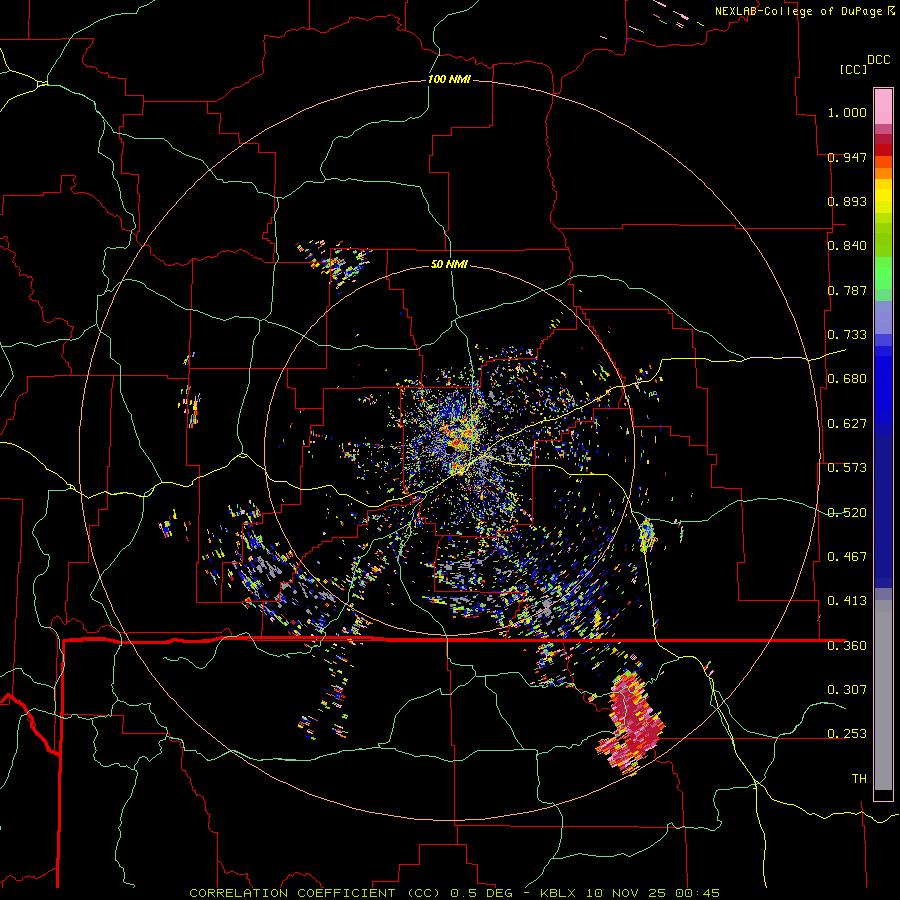The width and height of the screenshot is (900, 900).
Task: Click the 0.893 scale value
Action: pos(847,201)
